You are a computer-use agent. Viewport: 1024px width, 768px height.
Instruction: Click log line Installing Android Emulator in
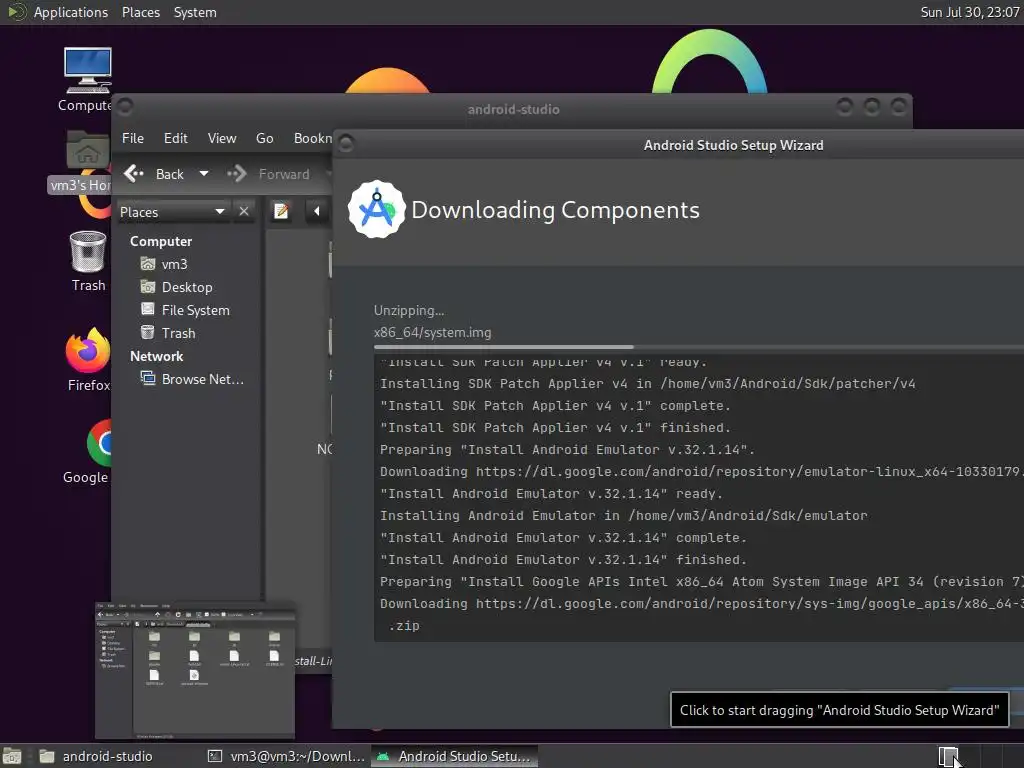click(x=624, y=516)
